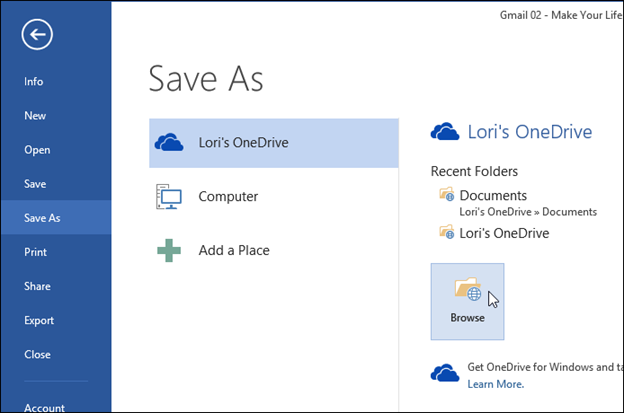Click Close in the sidebar

coord(56,355)
